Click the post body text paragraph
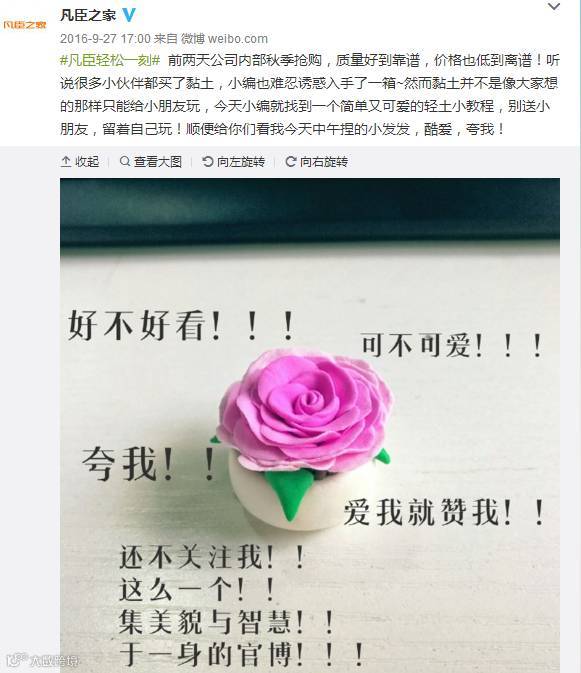 pyautogui.click(x=310, y=94)
